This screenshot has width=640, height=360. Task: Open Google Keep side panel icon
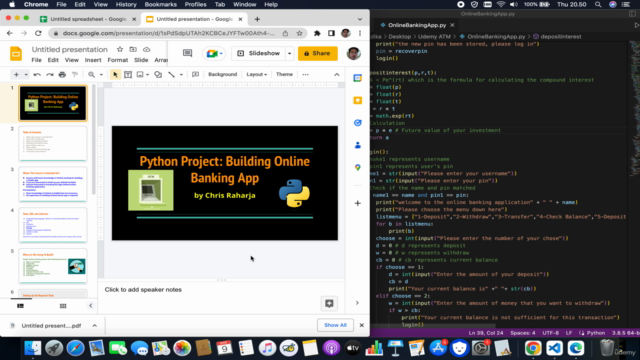pos(358,100)
